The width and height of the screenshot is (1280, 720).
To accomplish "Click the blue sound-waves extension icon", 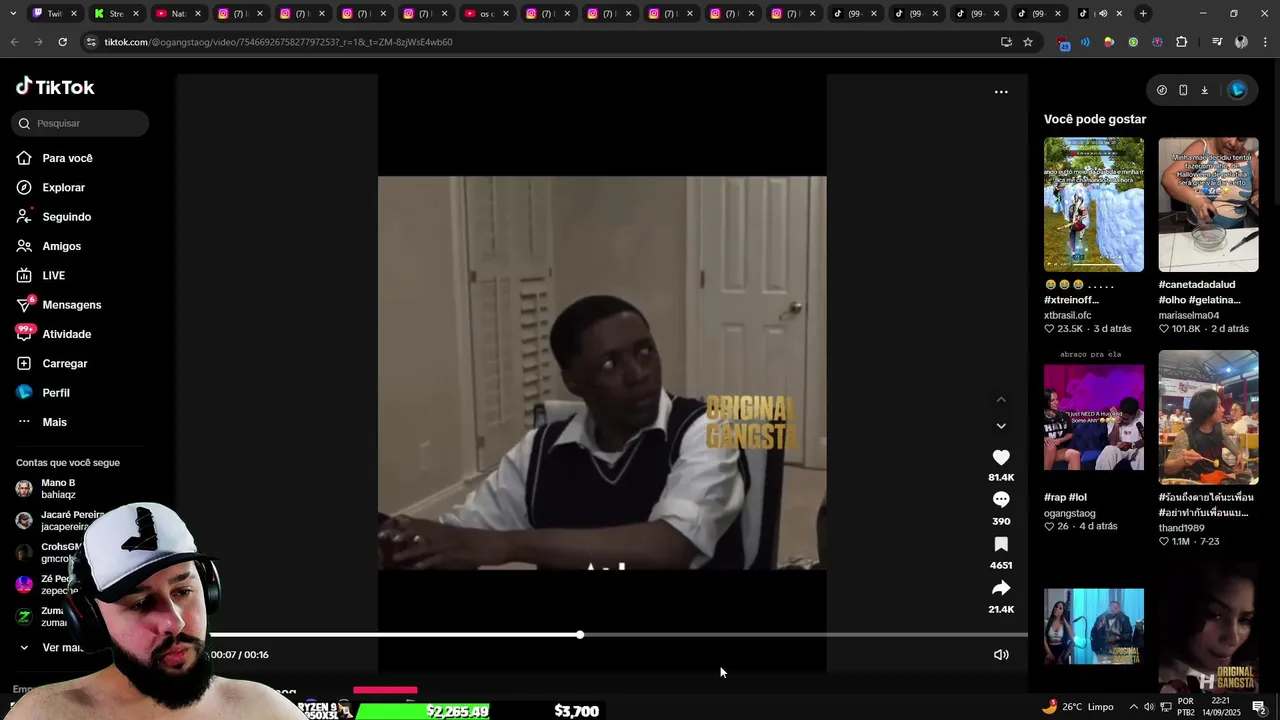I will tap(1085, 42).
